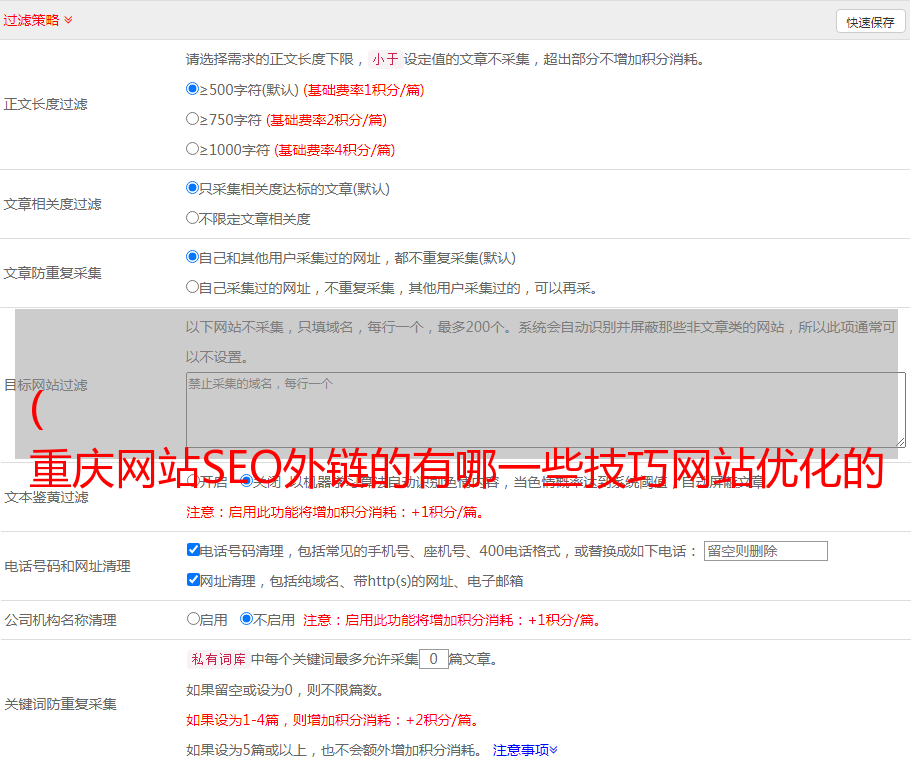This screenshot has height=768, width=912.
Task: Click the 小于 highlighted tag
Action: point(385,59)
